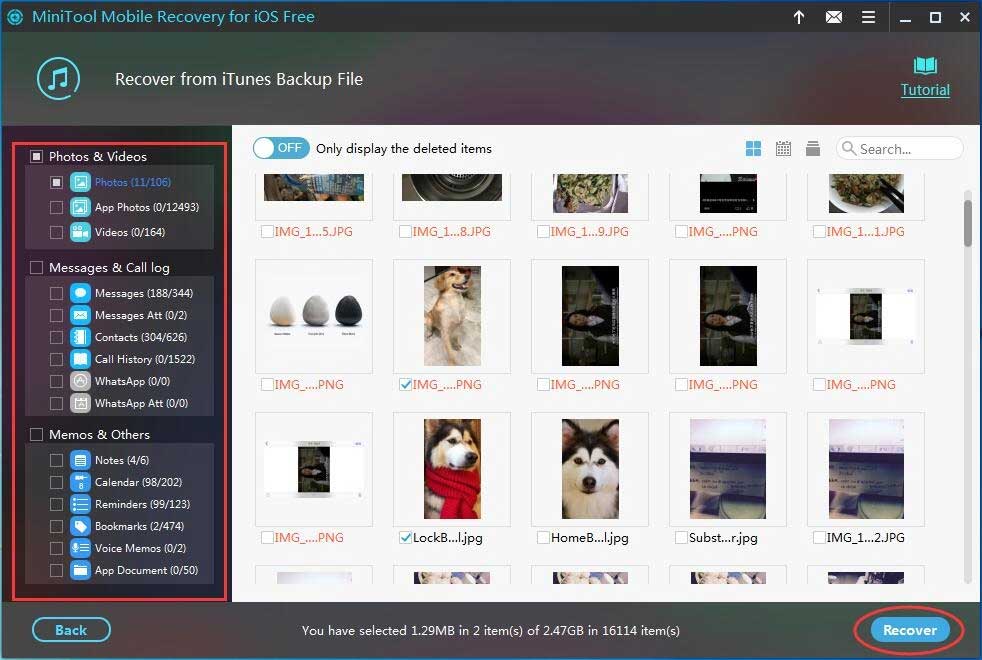Viewport: 982px width, 660px height.
Task: Click the Search input field
Action: click(899, 149)
